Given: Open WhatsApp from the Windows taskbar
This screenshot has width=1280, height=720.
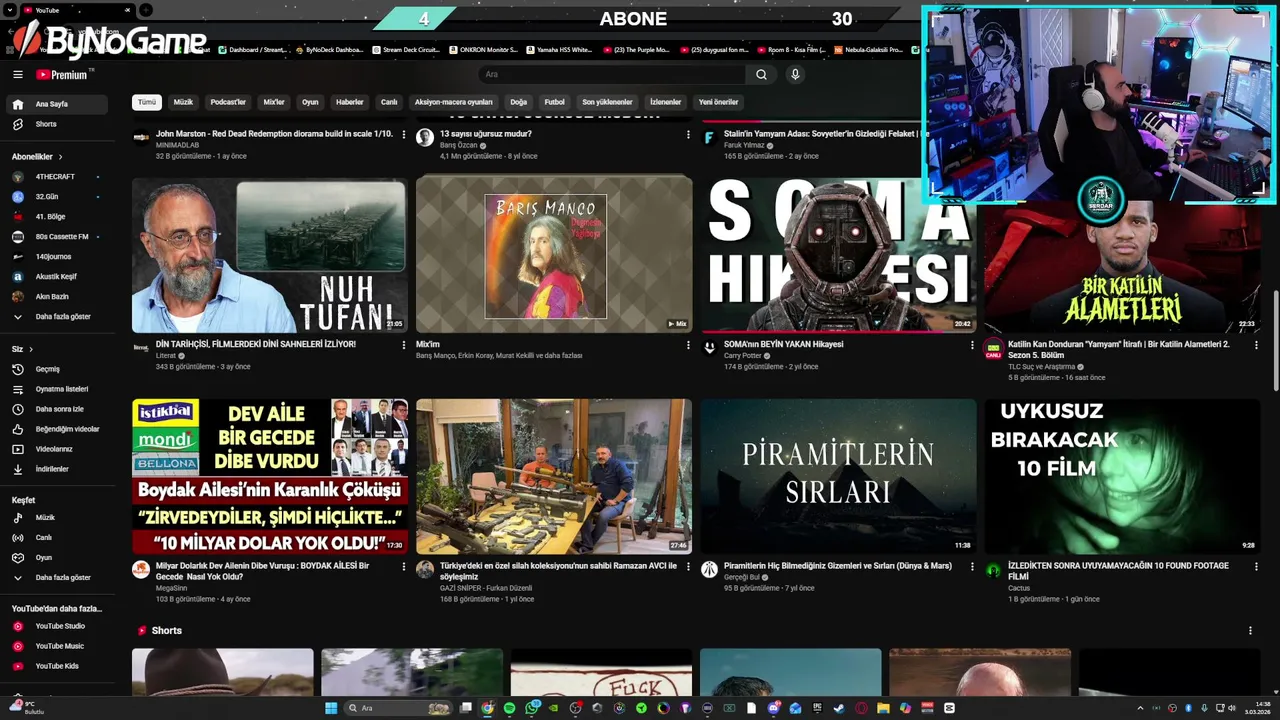Looking at the screenshot, I should point(531,708).
